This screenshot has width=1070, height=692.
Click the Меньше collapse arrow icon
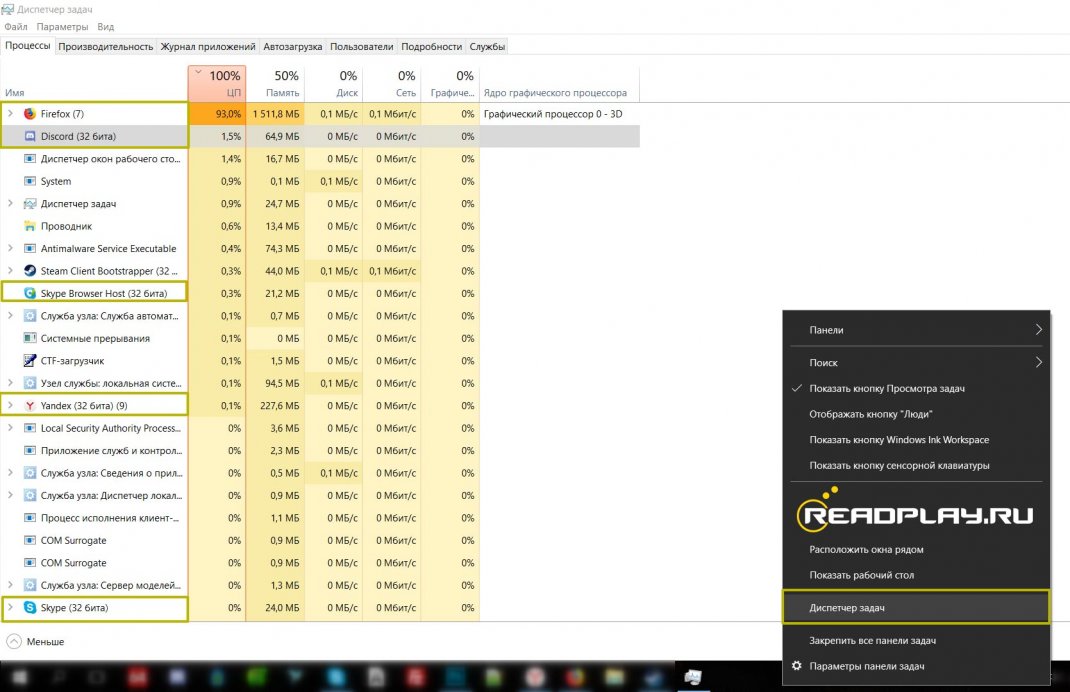click(x=14, y=641)
